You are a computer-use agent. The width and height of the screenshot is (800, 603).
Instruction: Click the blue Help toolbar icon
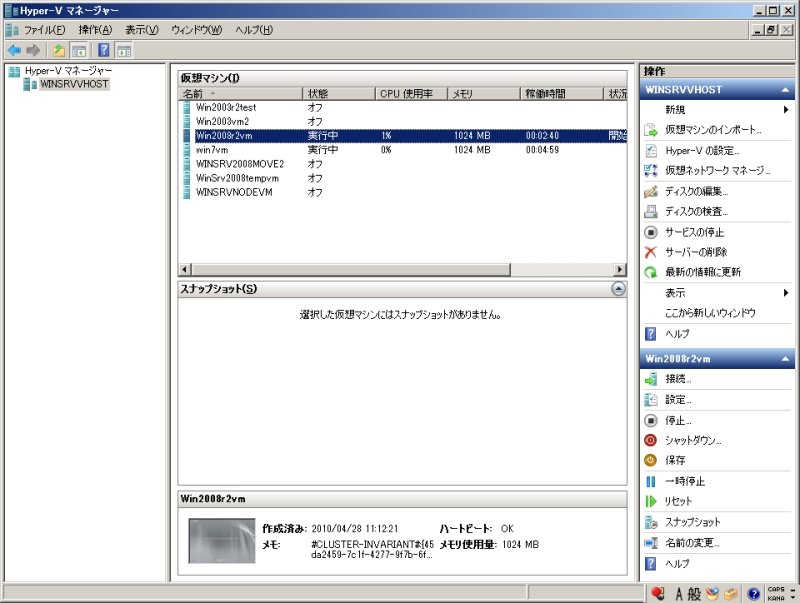click(x=104, y=50)
